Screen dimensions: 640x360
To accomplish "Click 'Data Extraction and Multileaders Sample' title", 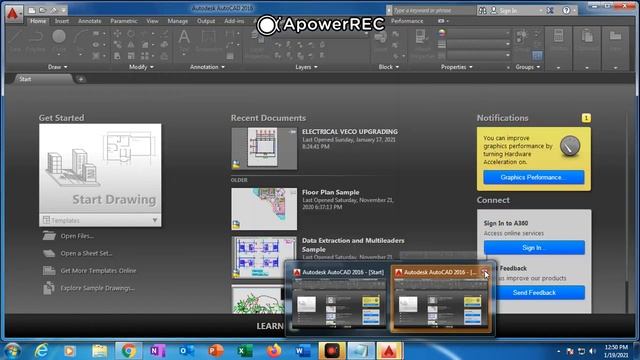I will point(353,245).
